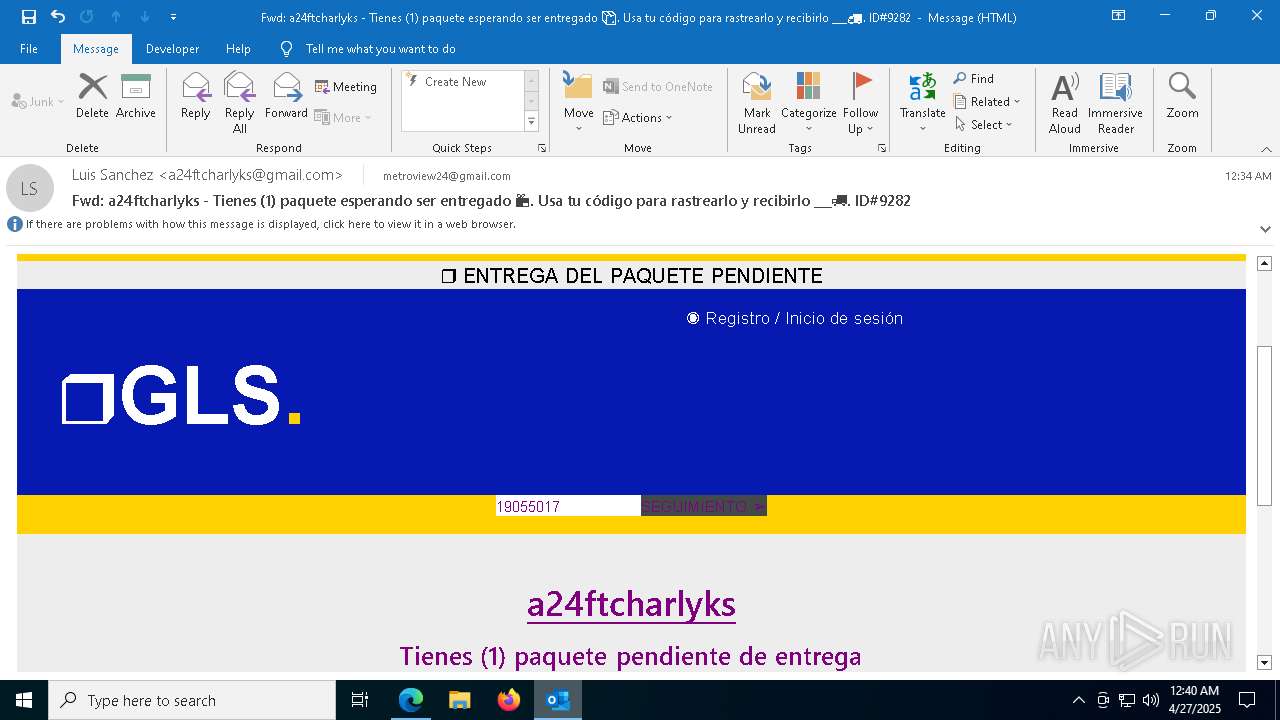The width and height of the screenshot is (1280, 720).
Task: Reply to Luis Sanchez
Action: [195, 96]
